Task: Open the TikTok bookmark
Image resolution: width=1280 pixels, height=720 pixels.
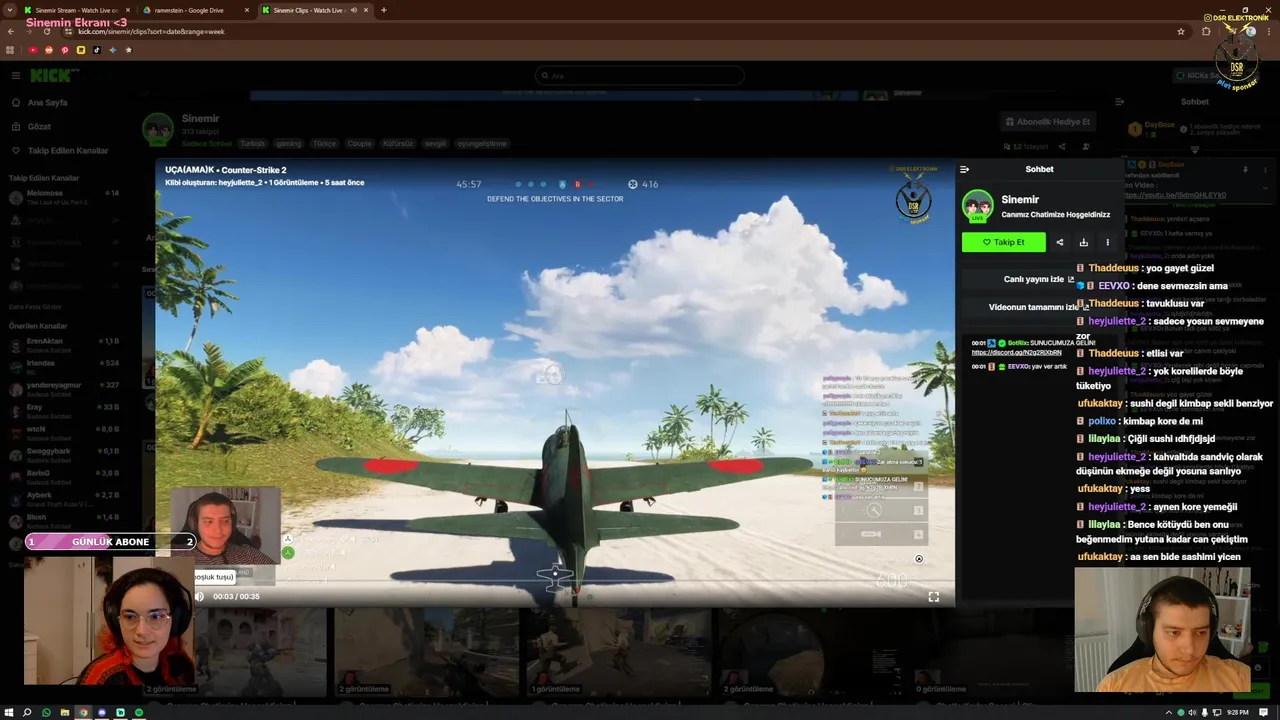Action: (x=97, y=50)
